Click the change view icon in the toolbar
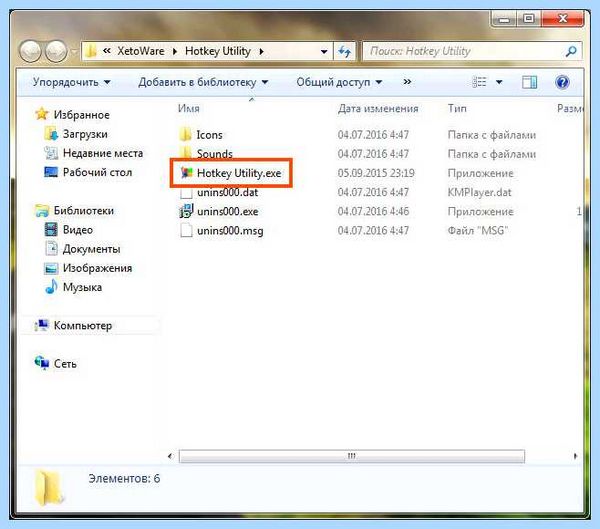The image size is (600, 529). (479, 82)
